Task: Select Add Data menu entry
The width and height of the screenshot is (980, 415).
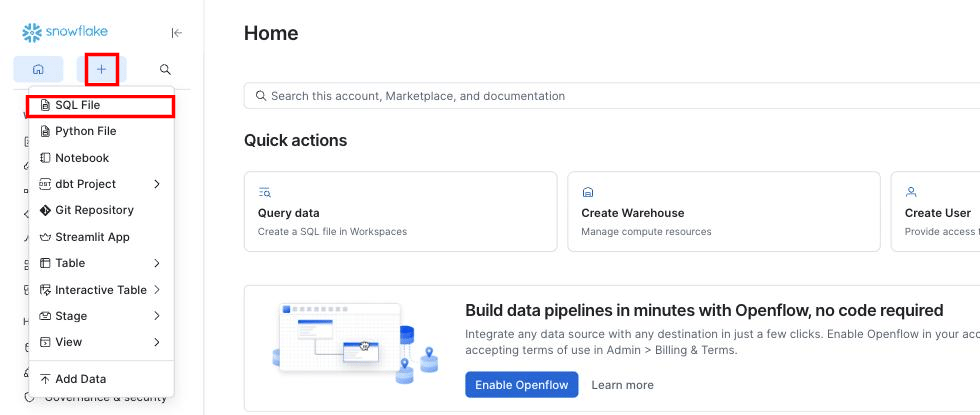Action: pyautogui.click(x=101, y=379)
